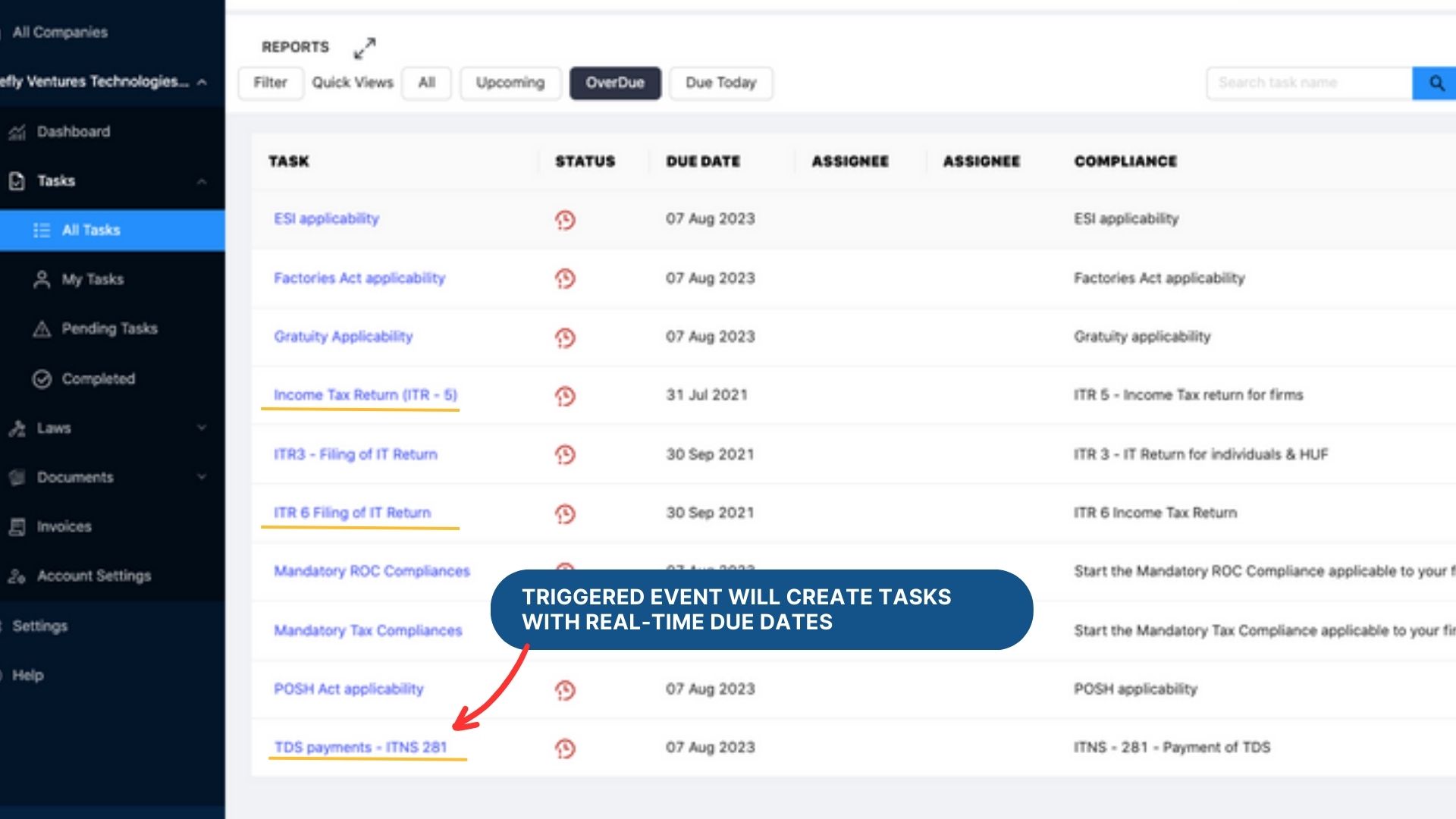Screen dimensions: 1456x819
Task: Select All Companies in the sidebar
Action: point(61,33)
